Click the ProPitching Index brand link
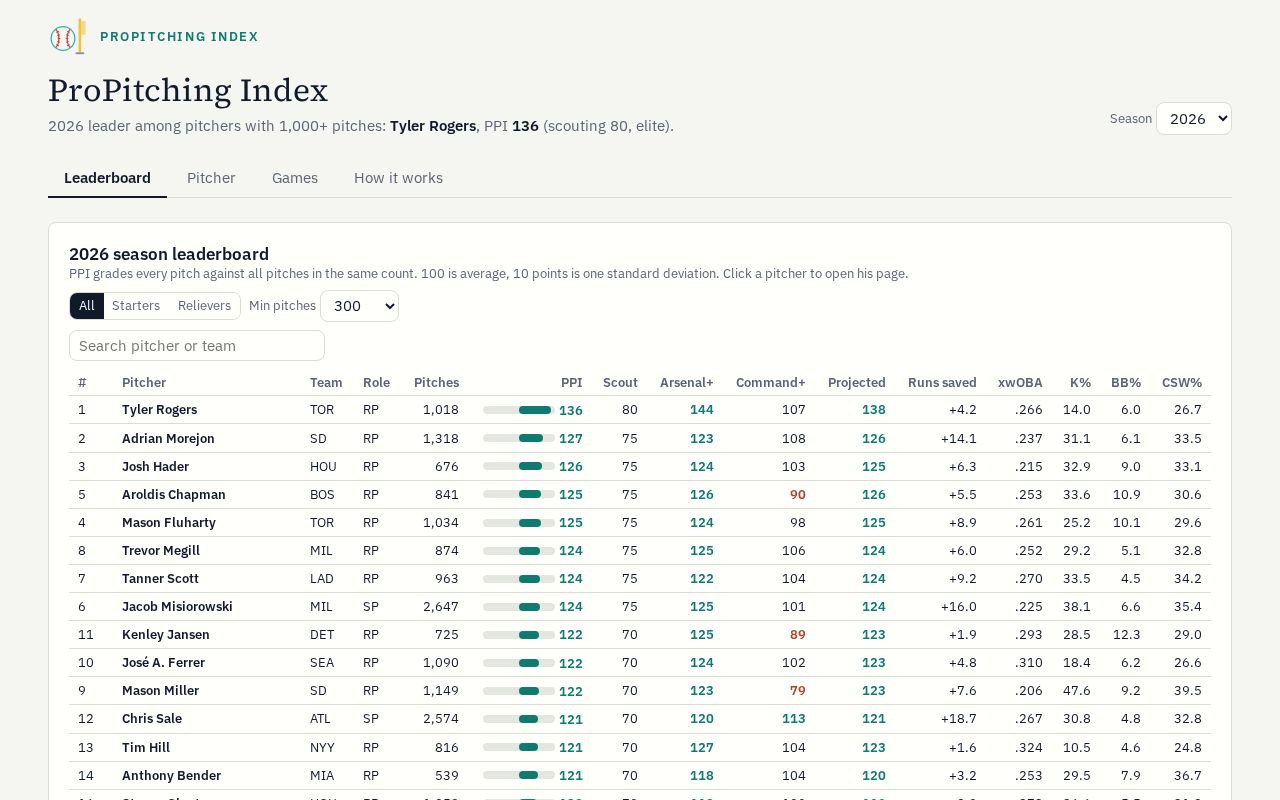This screenshot has width=1280, height=800. 179,37
